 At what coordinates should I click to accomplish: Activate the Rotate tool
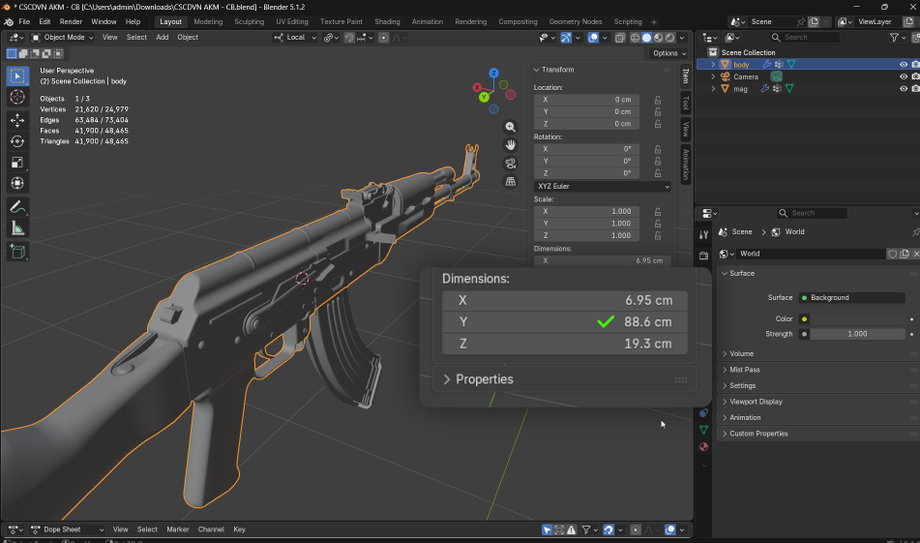(x=17, y=141)
